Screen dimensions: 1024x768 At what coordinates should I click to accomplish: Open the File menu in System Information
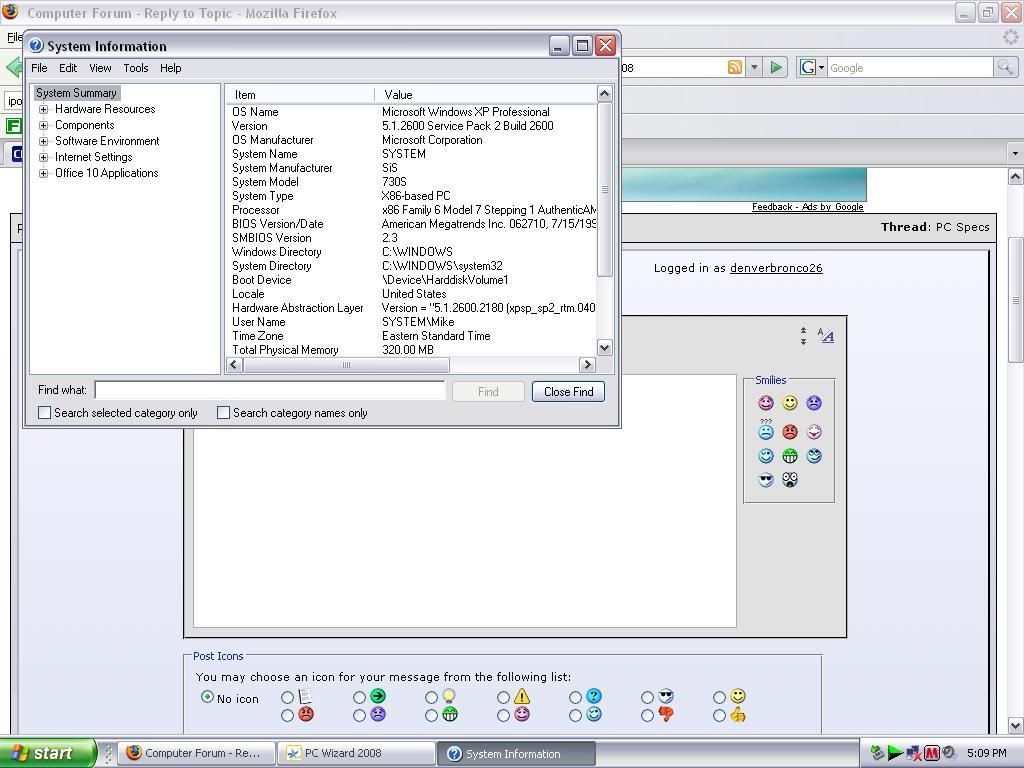pyautogui.click(x=39, y=68)
